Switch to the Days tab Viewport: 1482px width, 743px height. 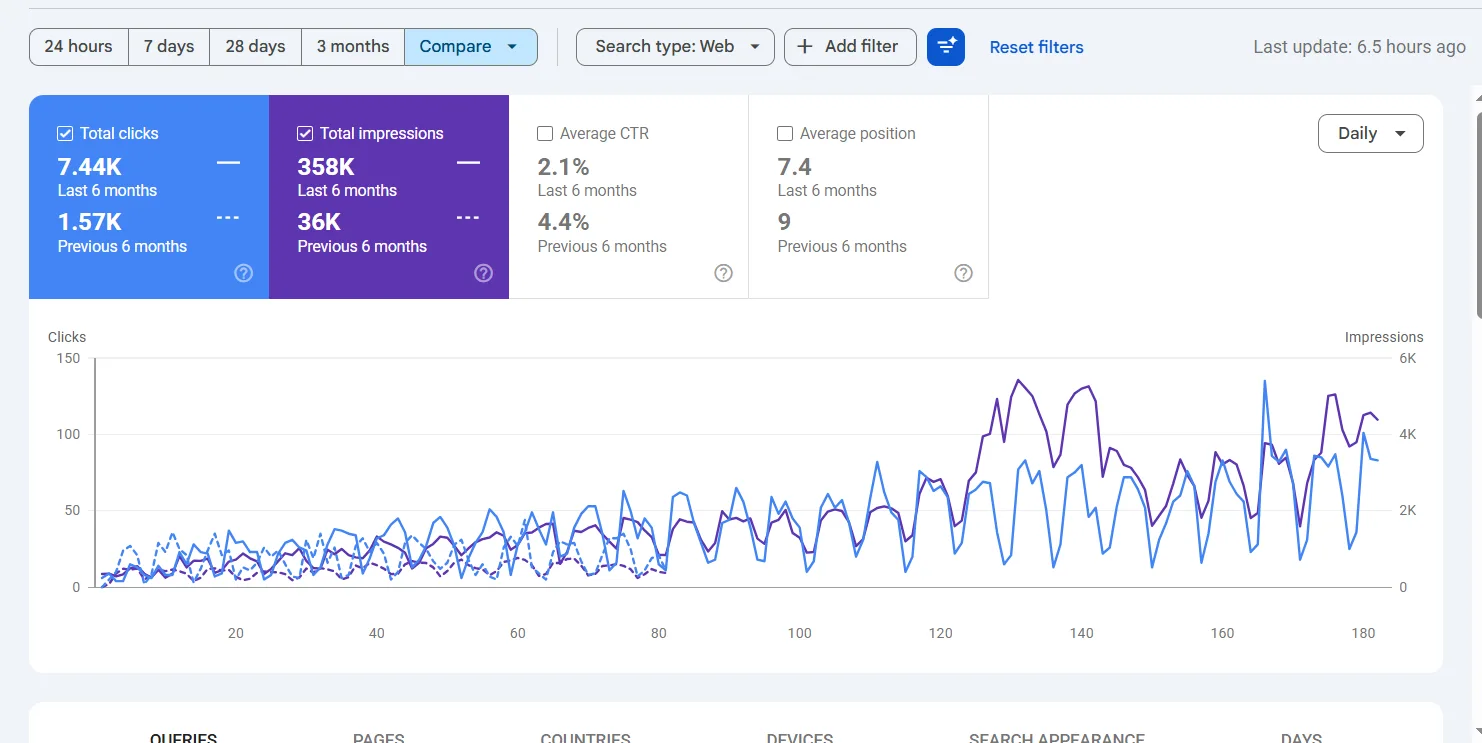click(x=1301, y=738)
